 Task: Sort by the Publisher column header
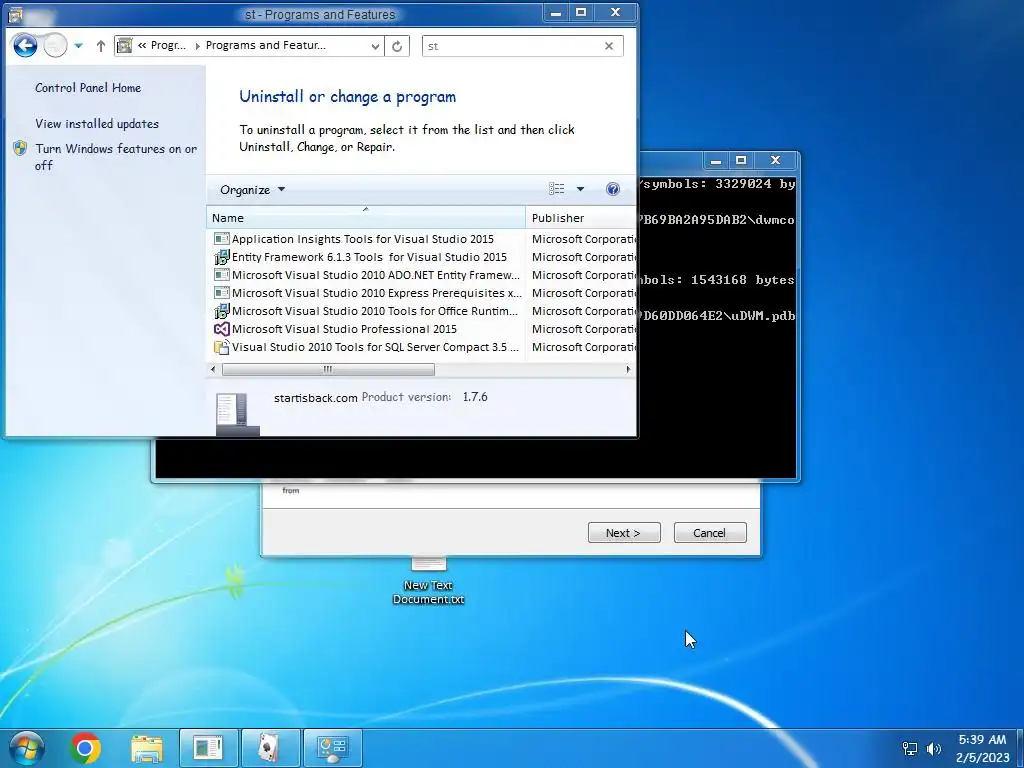coord(581,217)
